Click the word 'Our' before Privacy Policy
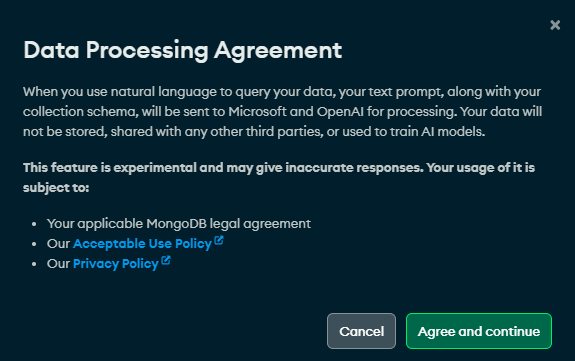The width and height of the screenshot is (575, 361). tap(58, 264)
